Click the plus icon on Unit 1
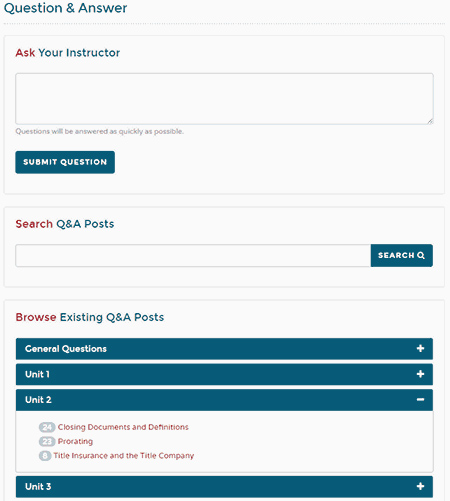The height and width of the screenshot is (501, 450). [420, 374]
